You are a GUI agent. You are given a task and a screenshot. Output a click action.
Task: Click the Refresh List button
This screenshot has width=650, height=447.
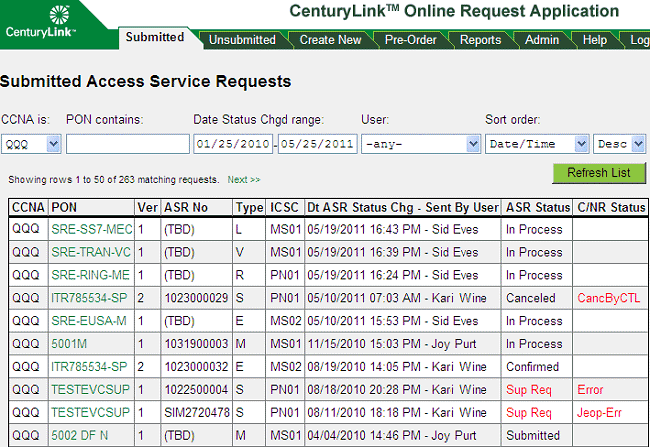[599, 172]
